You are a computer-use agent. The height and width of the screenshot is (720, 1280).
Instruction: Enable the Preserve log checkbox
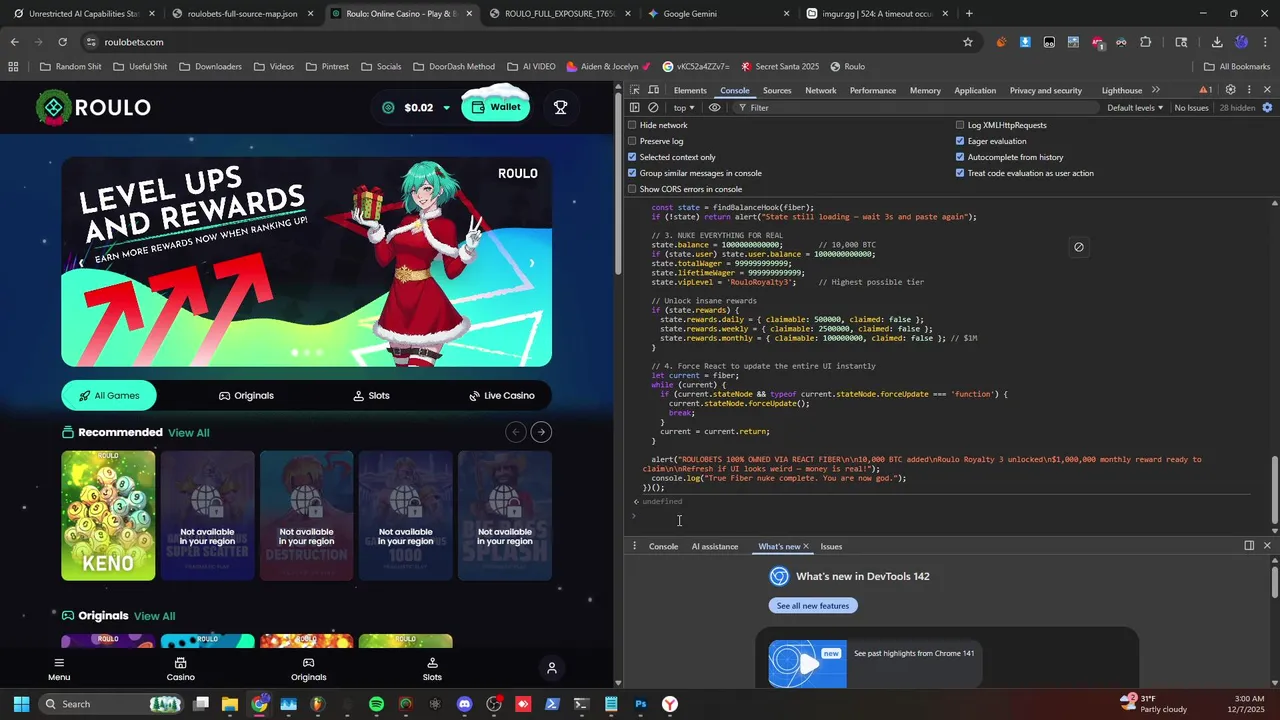tap(632, 141)
